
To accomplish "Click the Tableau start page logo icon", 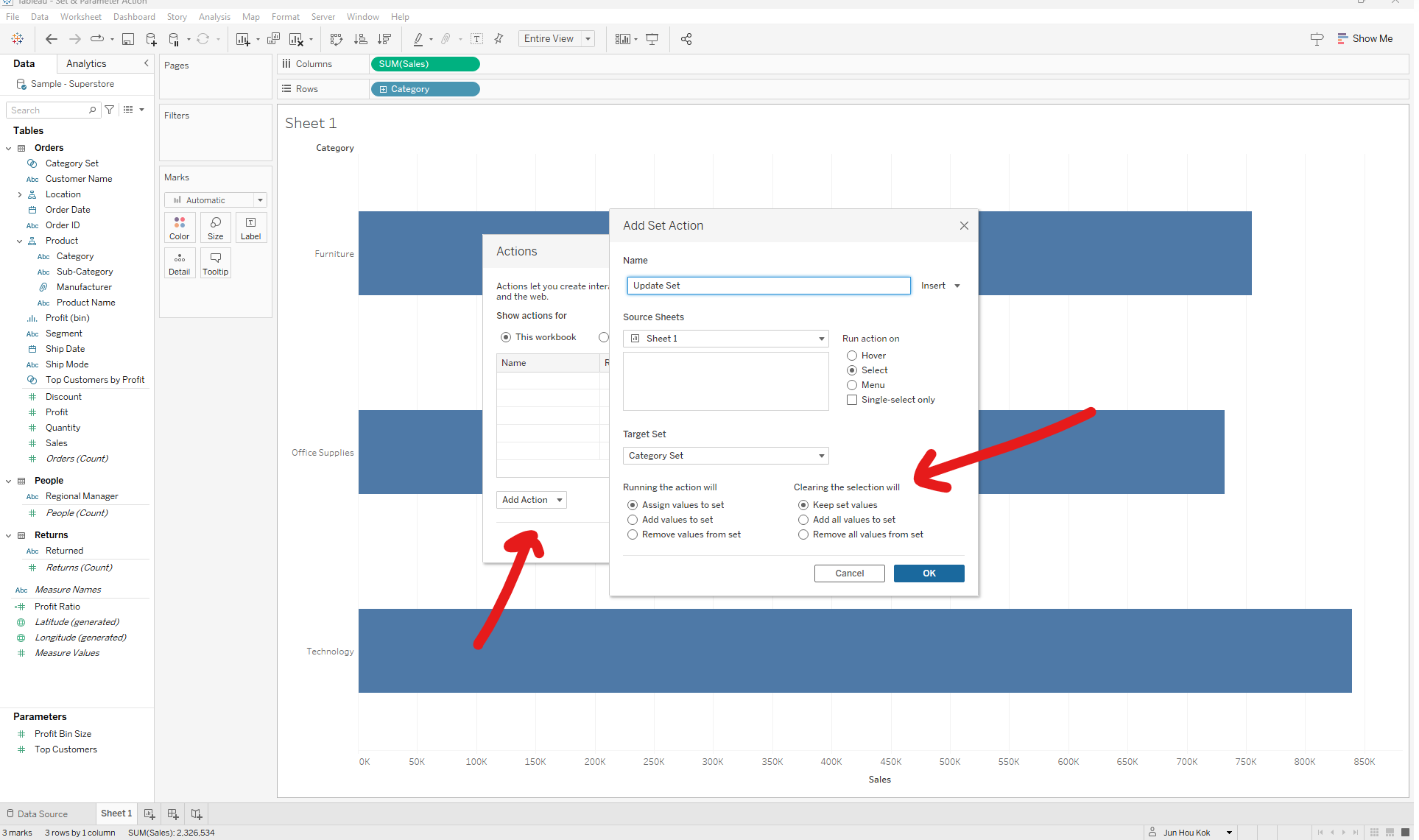I will pos(18,39).
